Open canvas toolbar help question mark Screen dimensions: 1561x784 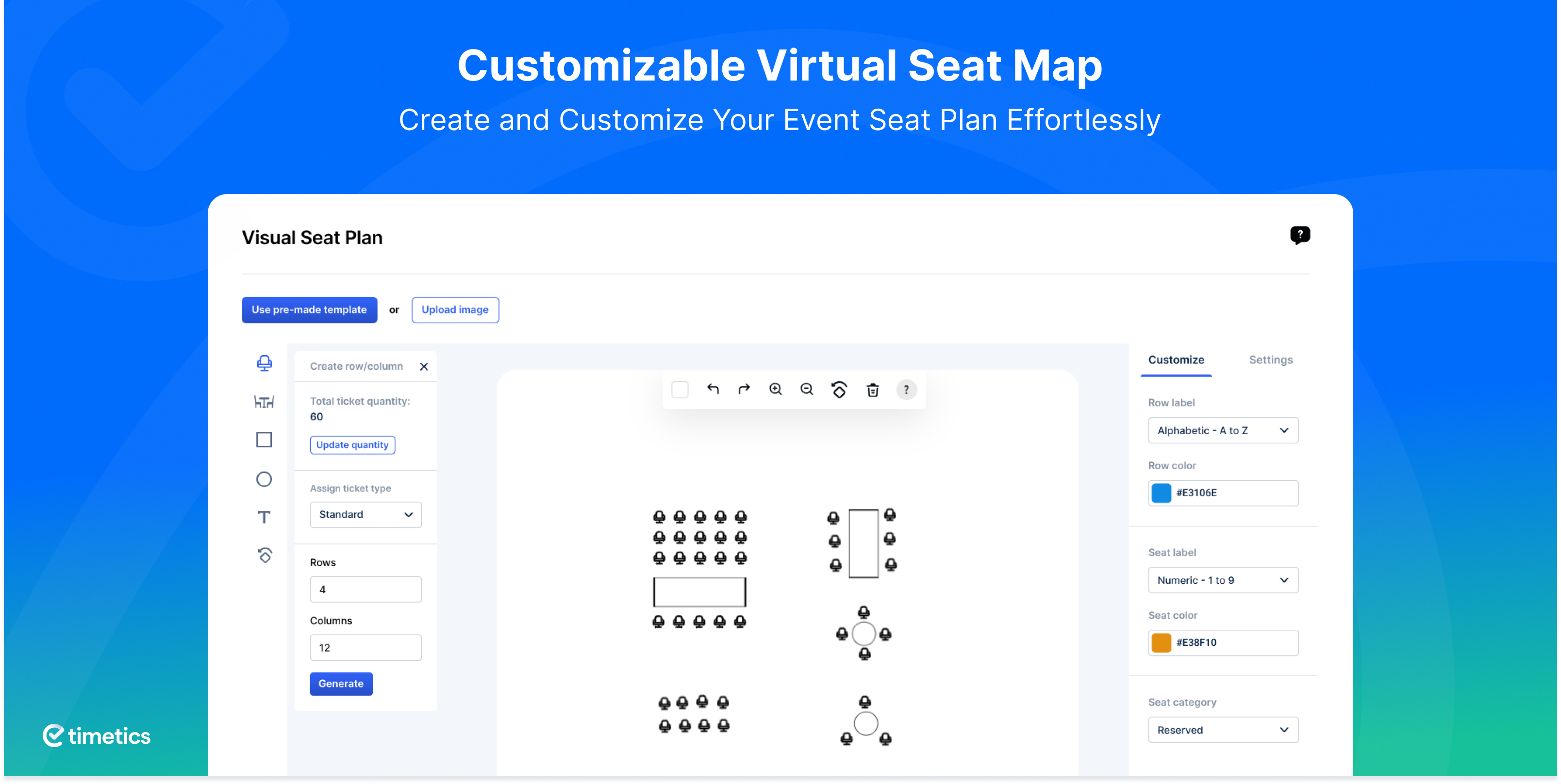click(907, 390)
